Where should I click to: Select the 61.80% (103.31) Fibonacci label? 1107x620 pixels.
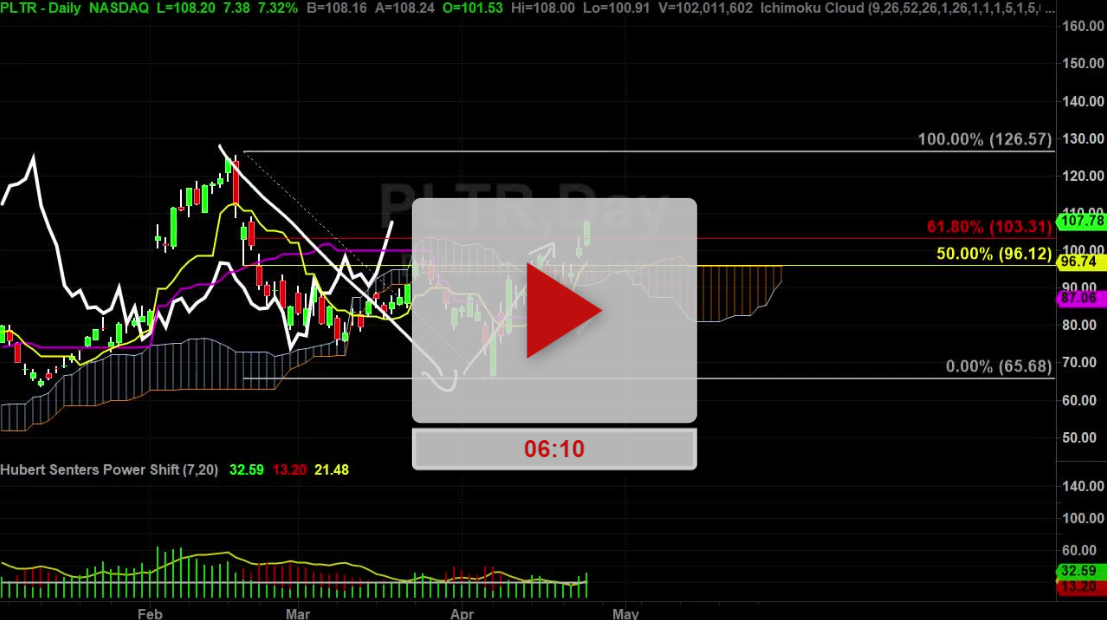point(989,227)
